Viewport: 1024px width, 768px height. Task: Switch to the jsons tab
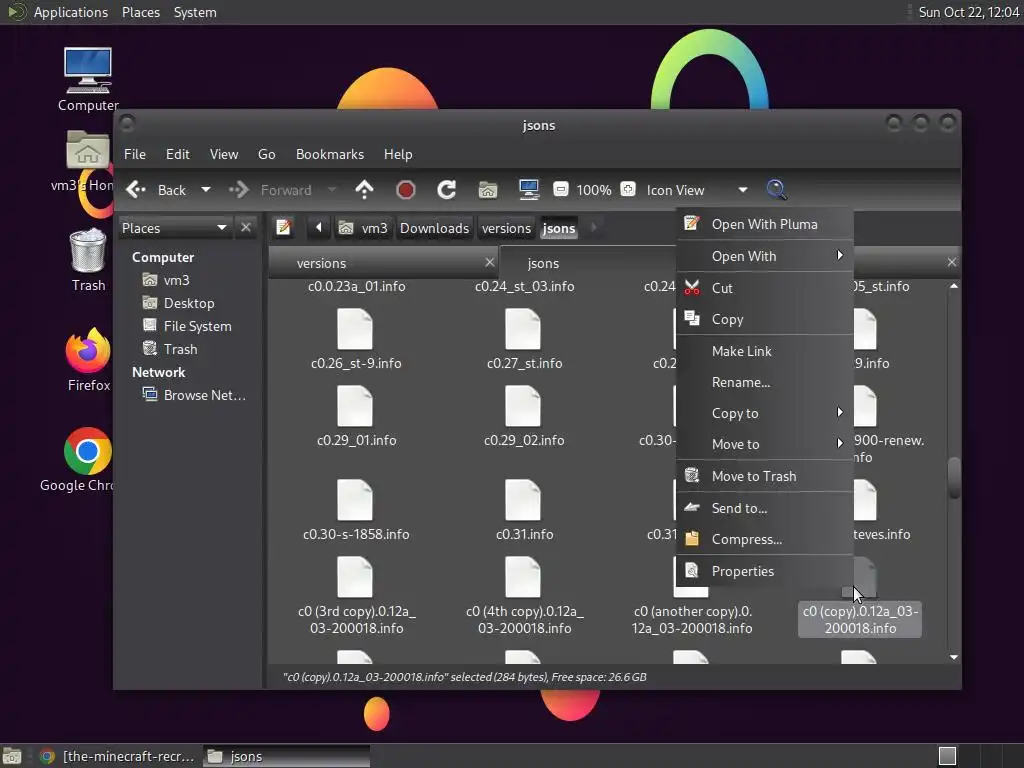[x=543, y=263]
